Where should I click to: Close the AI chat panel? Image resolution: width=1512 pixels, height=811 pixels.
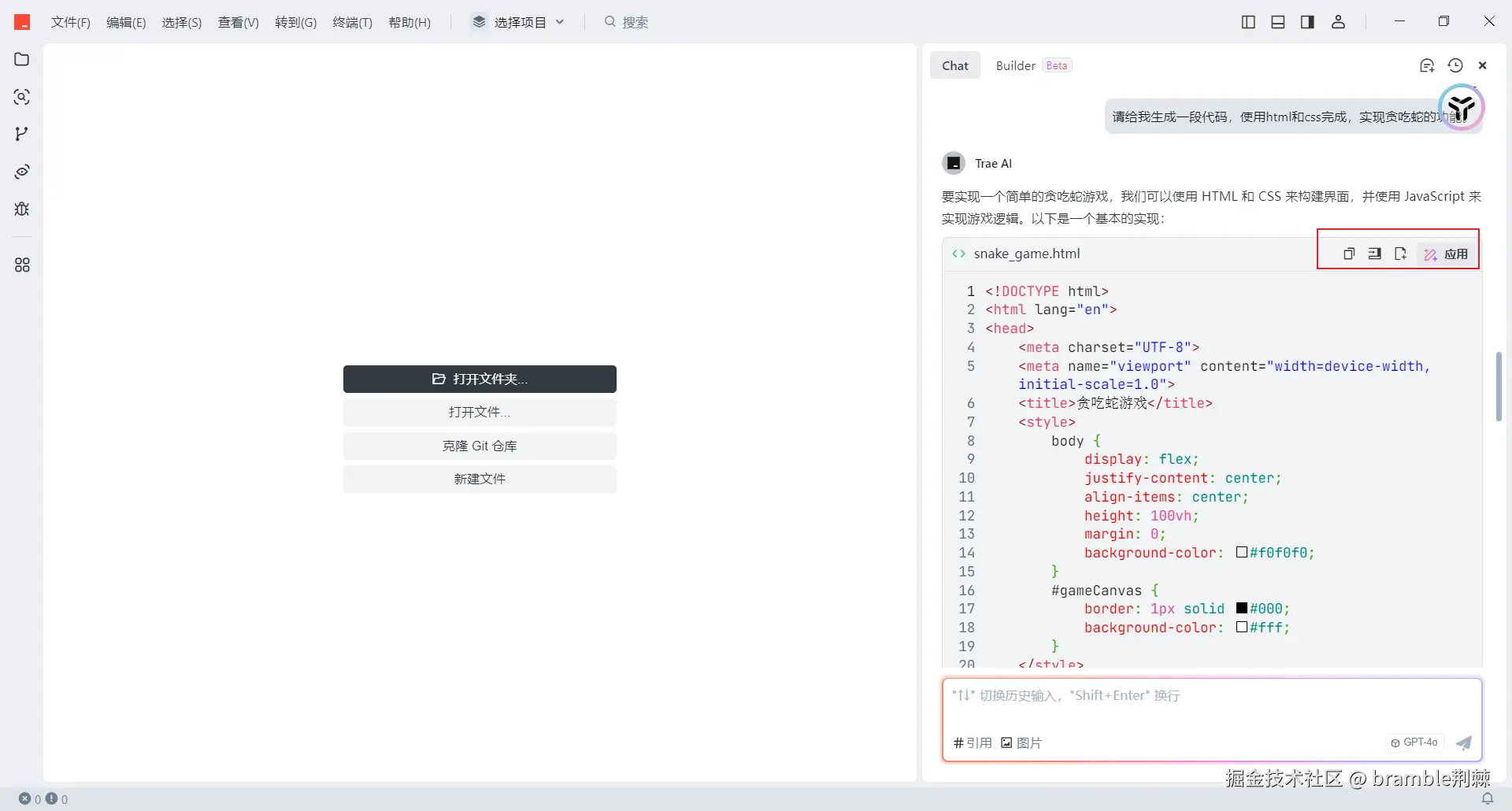(1483, 65)
